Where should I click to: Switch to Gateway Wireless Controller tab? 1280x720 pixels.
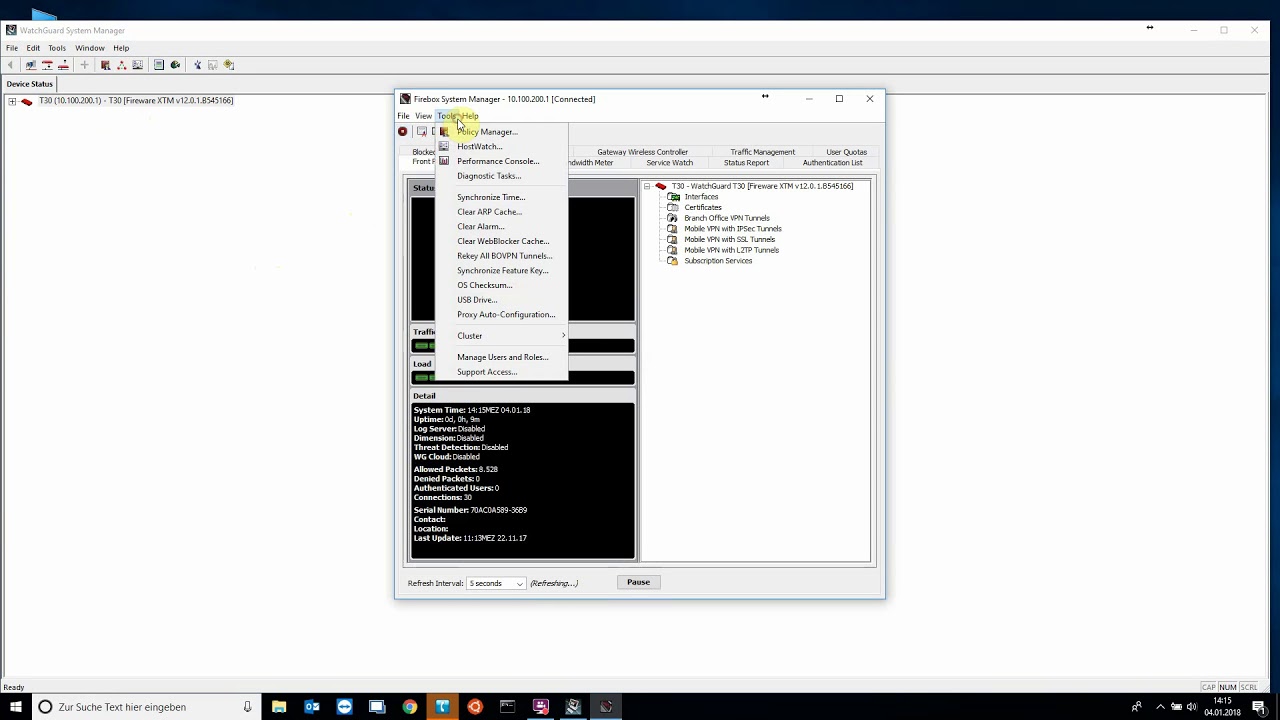[x=643, y=152]
